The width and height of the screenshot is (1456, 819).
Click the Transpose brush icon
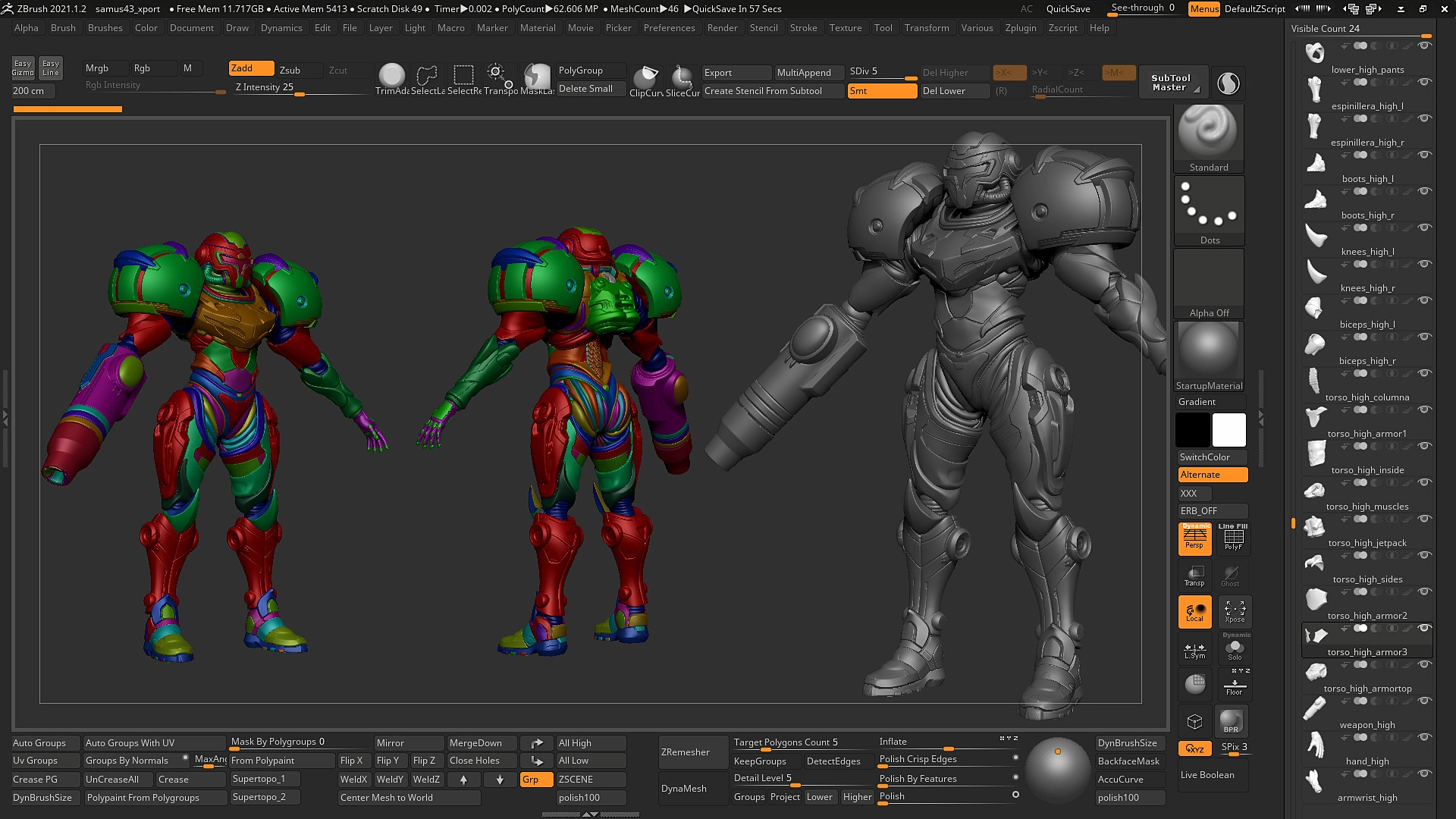(x=498, y=76)
